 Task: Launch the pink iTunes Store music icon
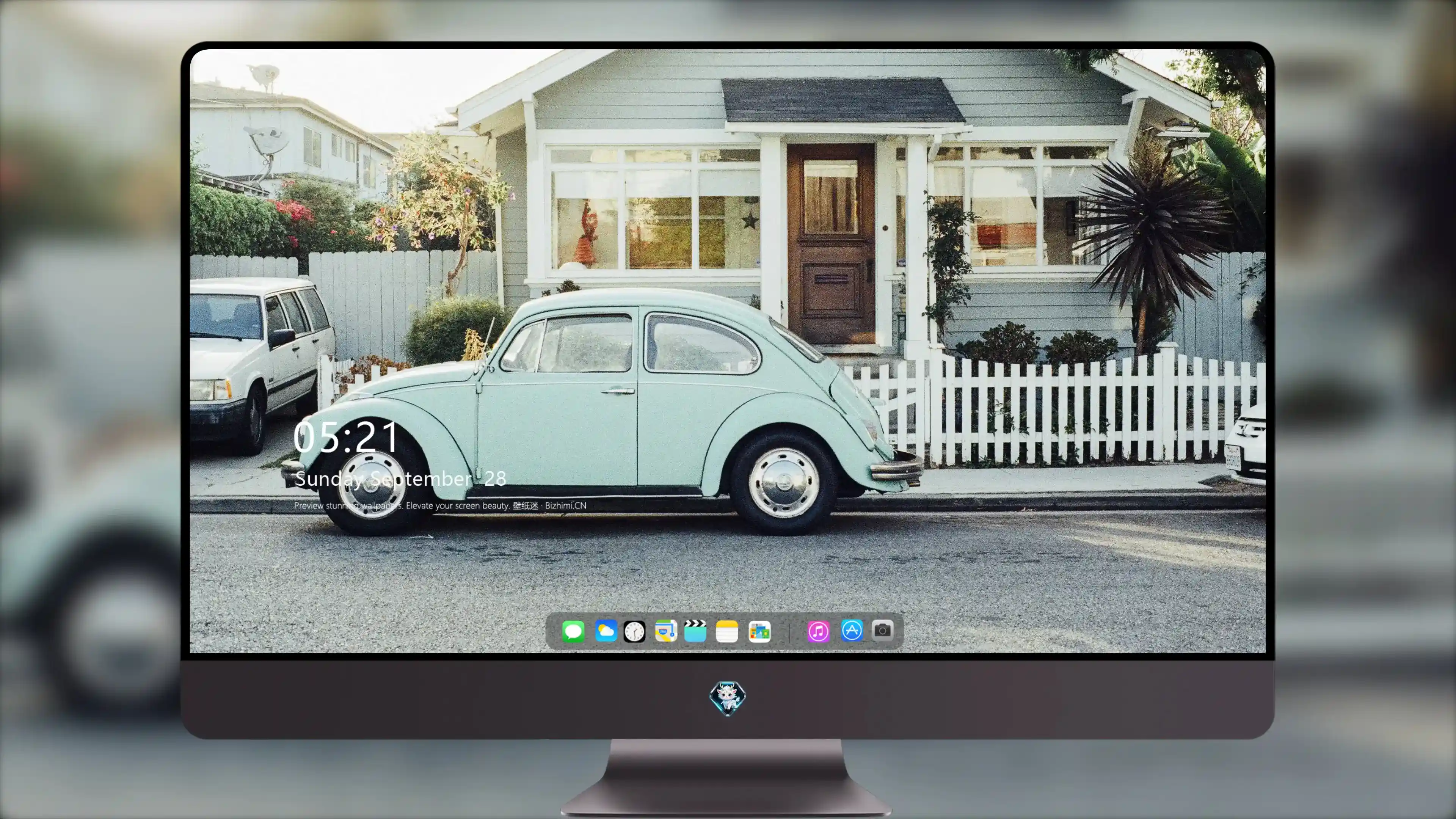(819, 631)
